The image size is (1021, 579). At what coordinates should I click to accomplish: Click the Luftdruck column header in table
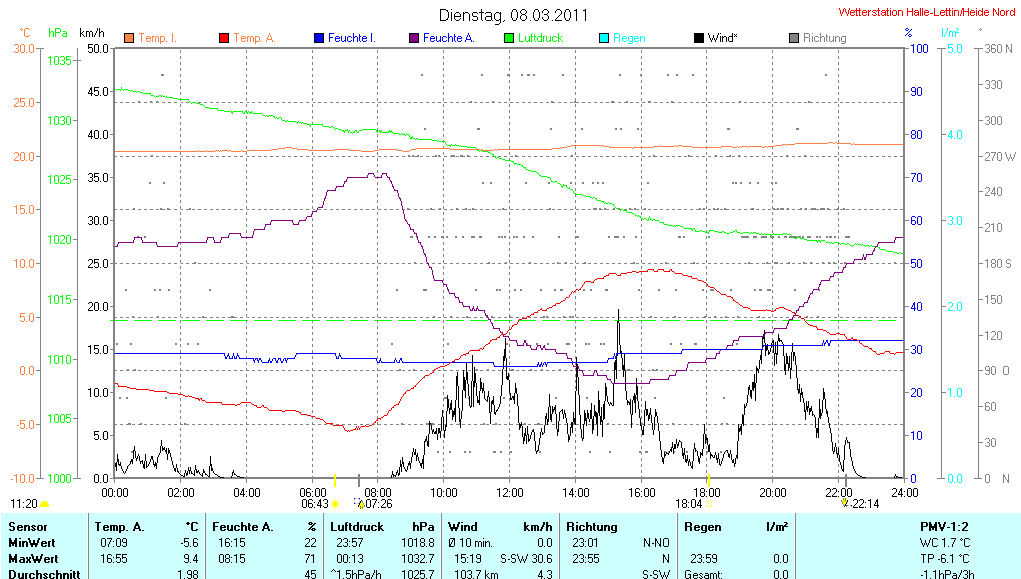click(357, 526)
